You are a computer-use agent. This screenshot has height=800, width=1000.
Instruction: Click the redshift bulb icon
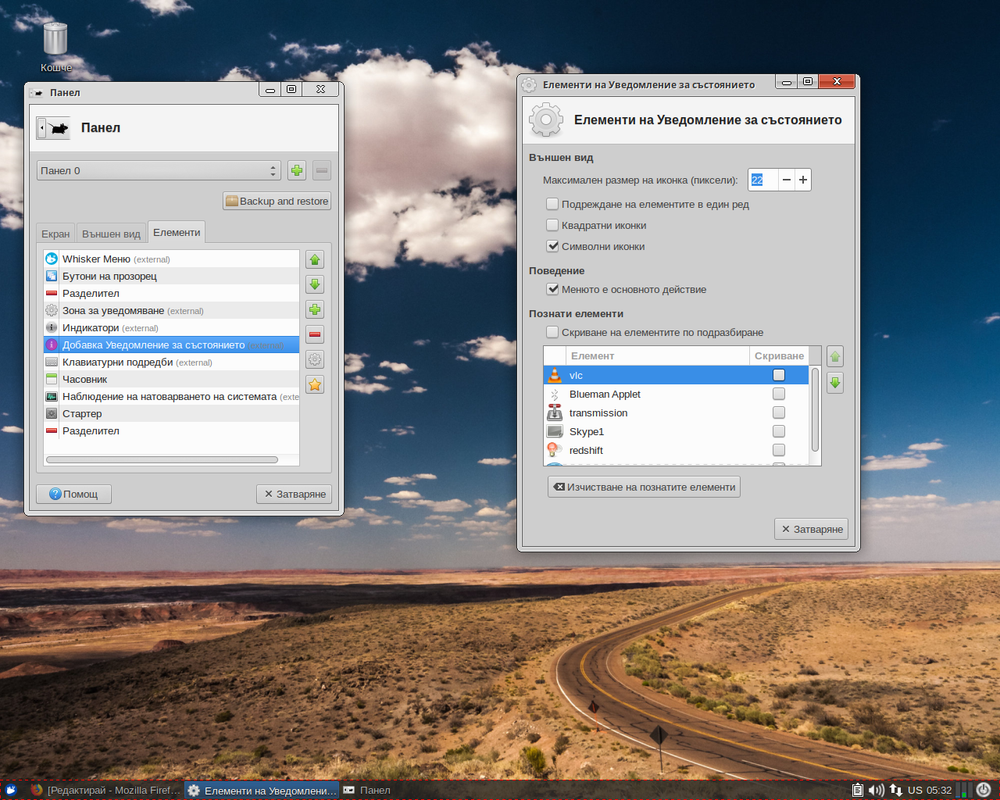555,450
